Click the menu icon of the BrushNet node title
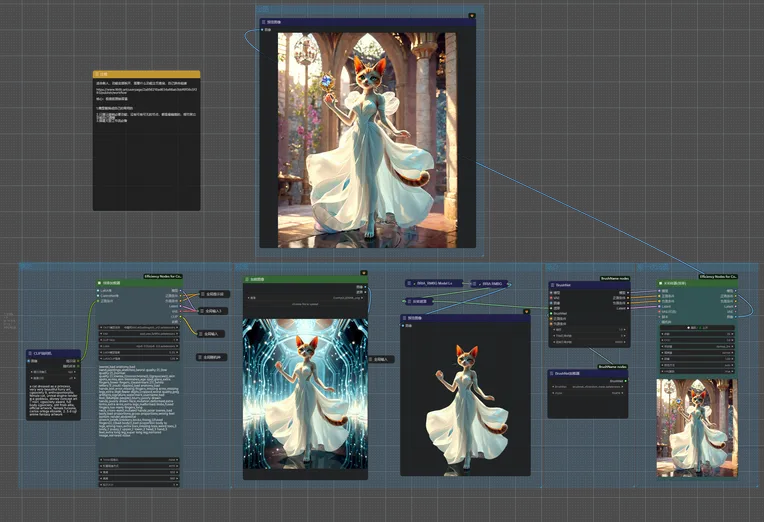This screenshot has height=522, width=764. click(x=553, y=285)
